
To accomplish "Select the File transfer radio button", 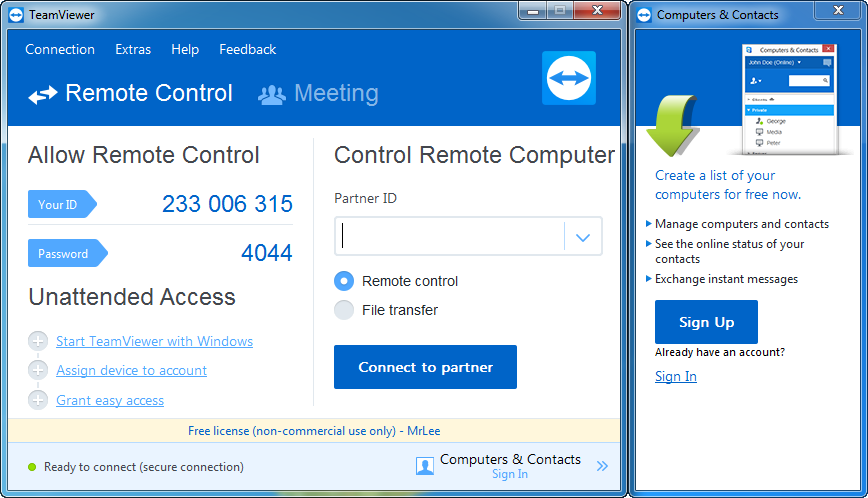I will 344,310.
